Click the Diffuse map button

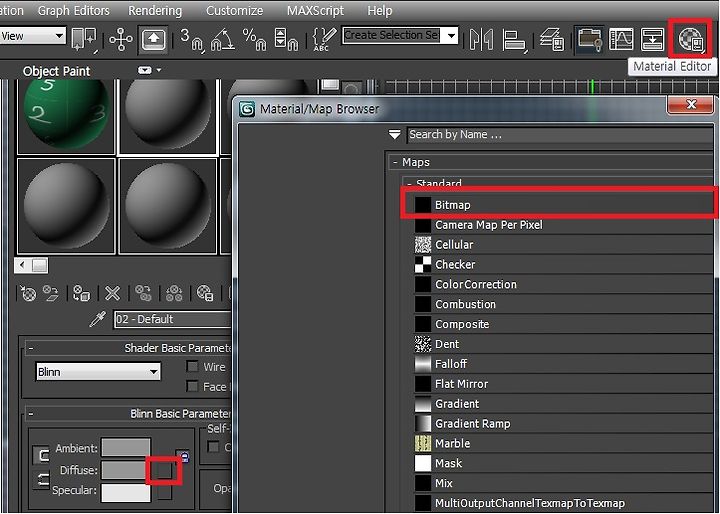point(164,470)
